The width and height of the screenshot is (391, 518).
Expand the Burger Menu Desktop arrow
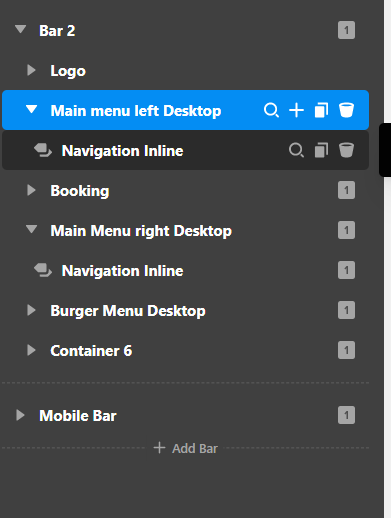tap(31, 310)
